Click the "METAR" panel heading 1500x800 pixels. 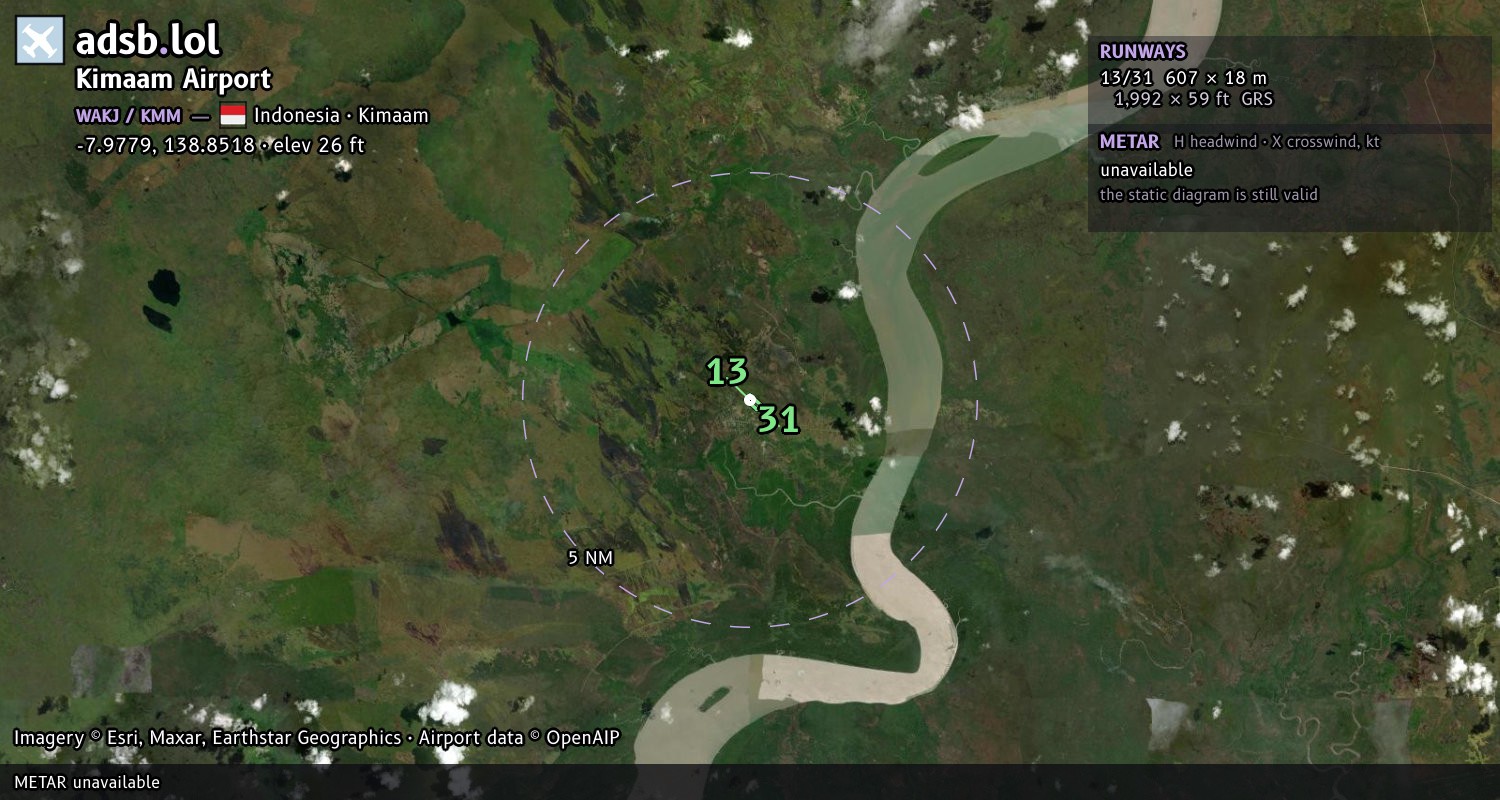pos(1129,142)
